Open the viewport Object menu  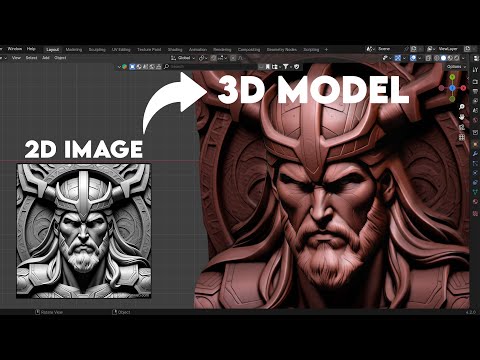[x=60, y=58]
